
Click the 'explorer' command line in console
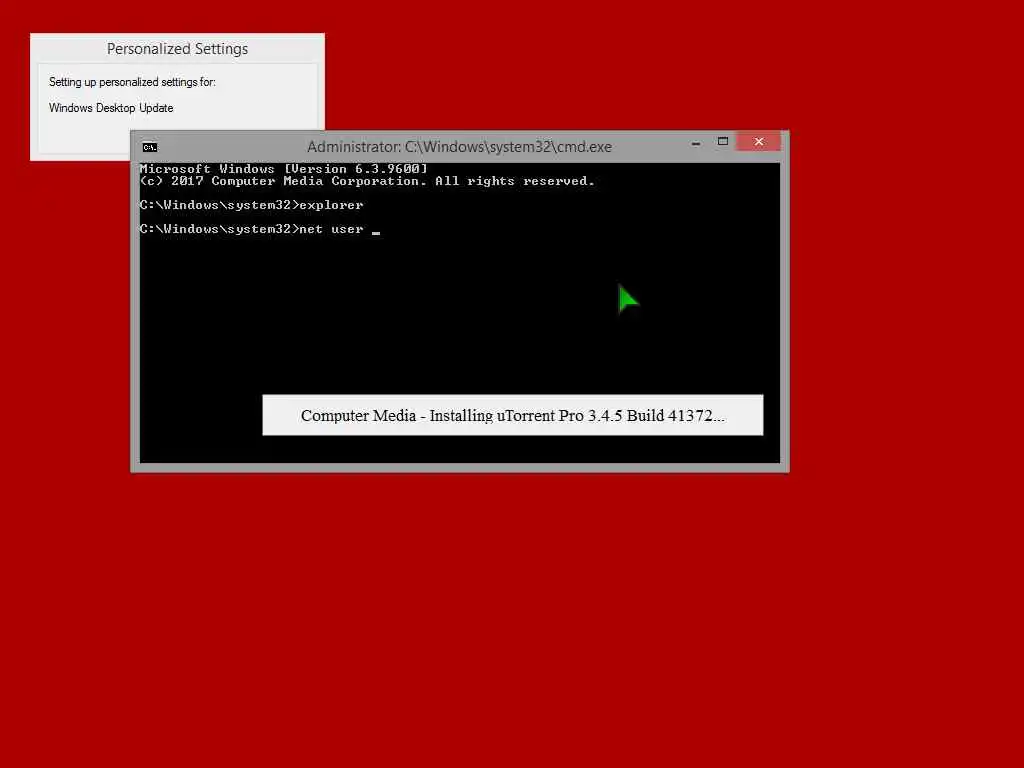click(x=251, y=205)
